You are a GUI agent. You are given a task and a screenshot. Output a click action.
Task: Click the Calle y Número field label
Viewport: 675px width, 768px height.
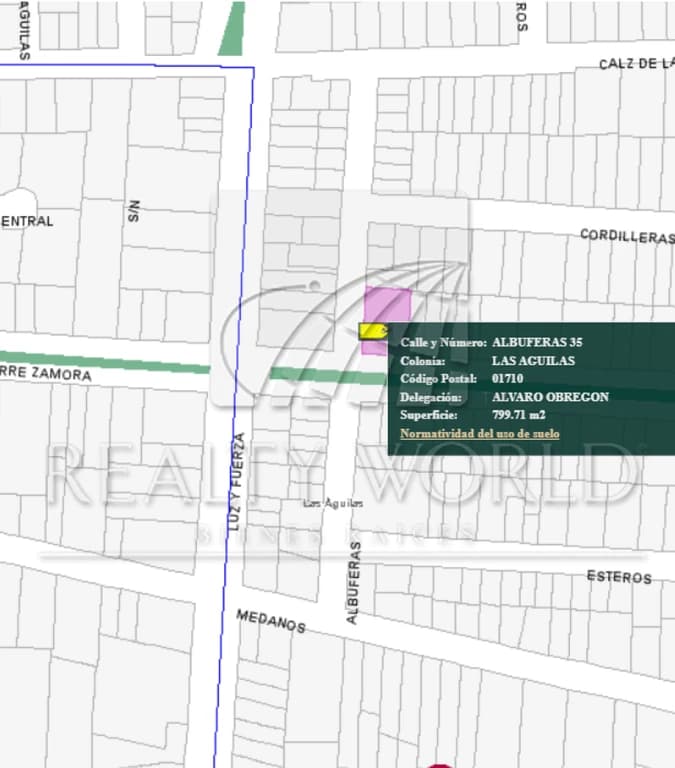pyautogui.click(x=443, y=342)
